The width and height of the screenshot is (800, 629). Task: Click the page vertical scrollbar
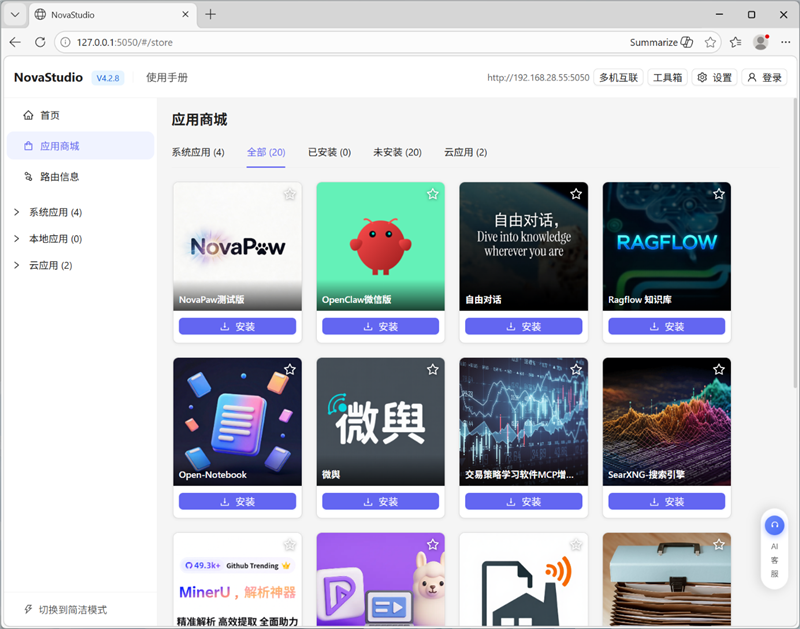(x=795, y=245)
